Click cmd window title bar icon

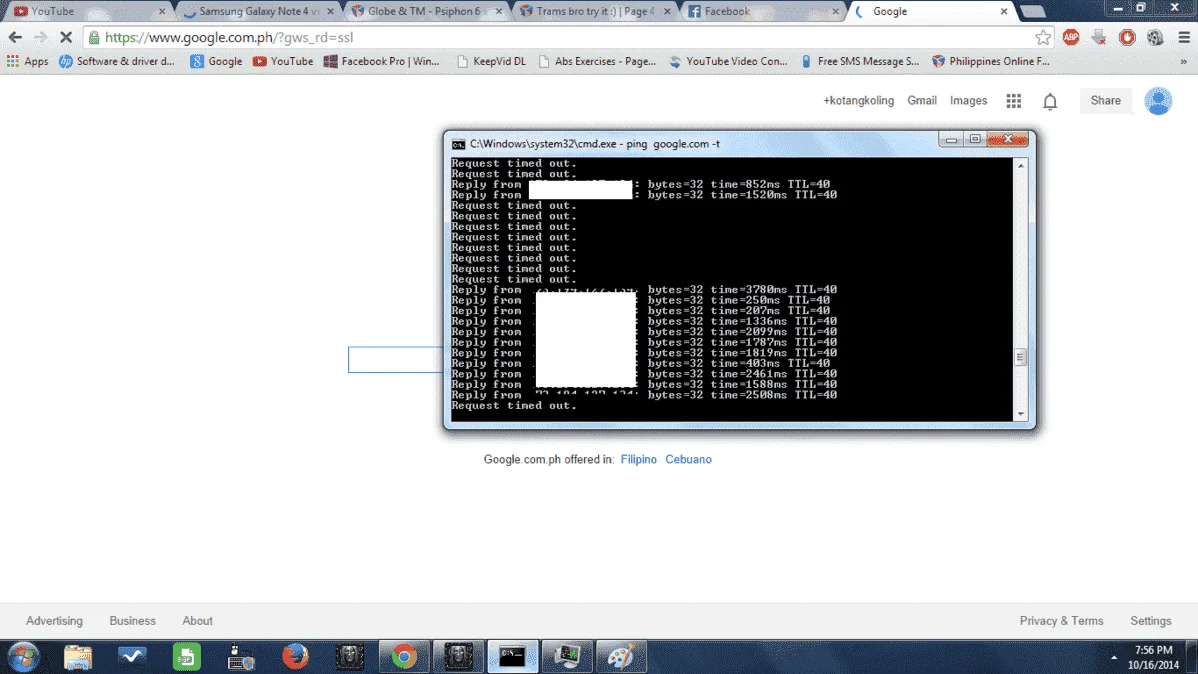click(458, 144)
